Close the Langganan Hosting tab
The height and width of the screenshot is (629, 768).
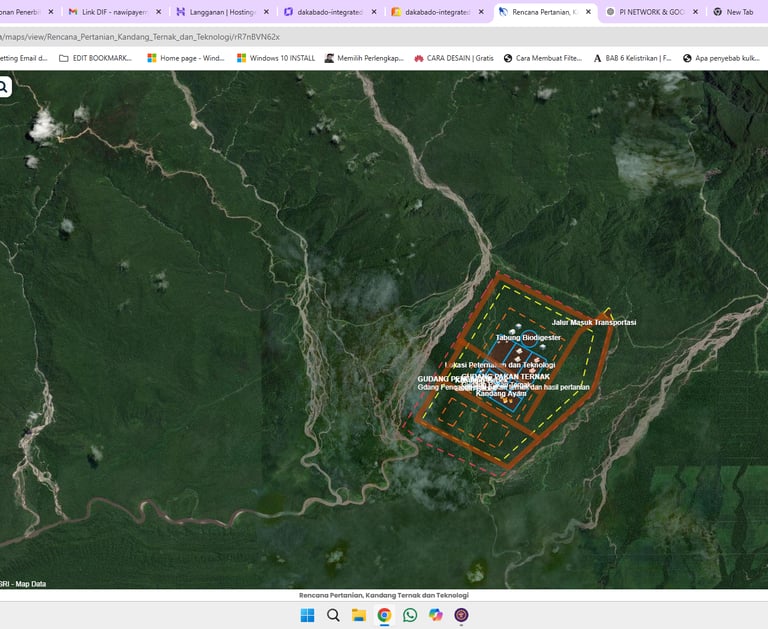pos(266,12)
